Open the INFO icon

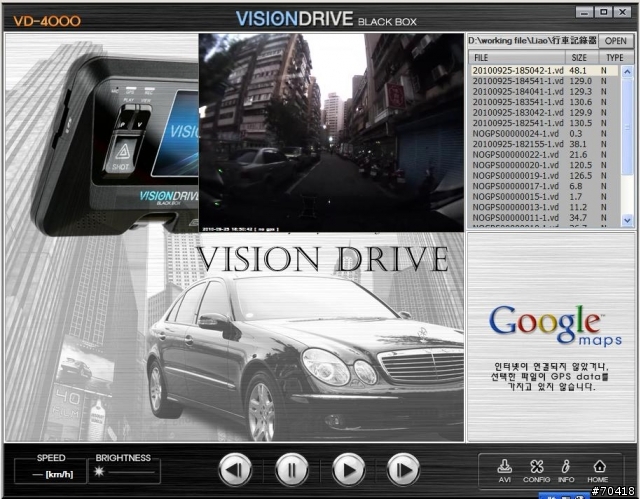(x=566, y=471)
